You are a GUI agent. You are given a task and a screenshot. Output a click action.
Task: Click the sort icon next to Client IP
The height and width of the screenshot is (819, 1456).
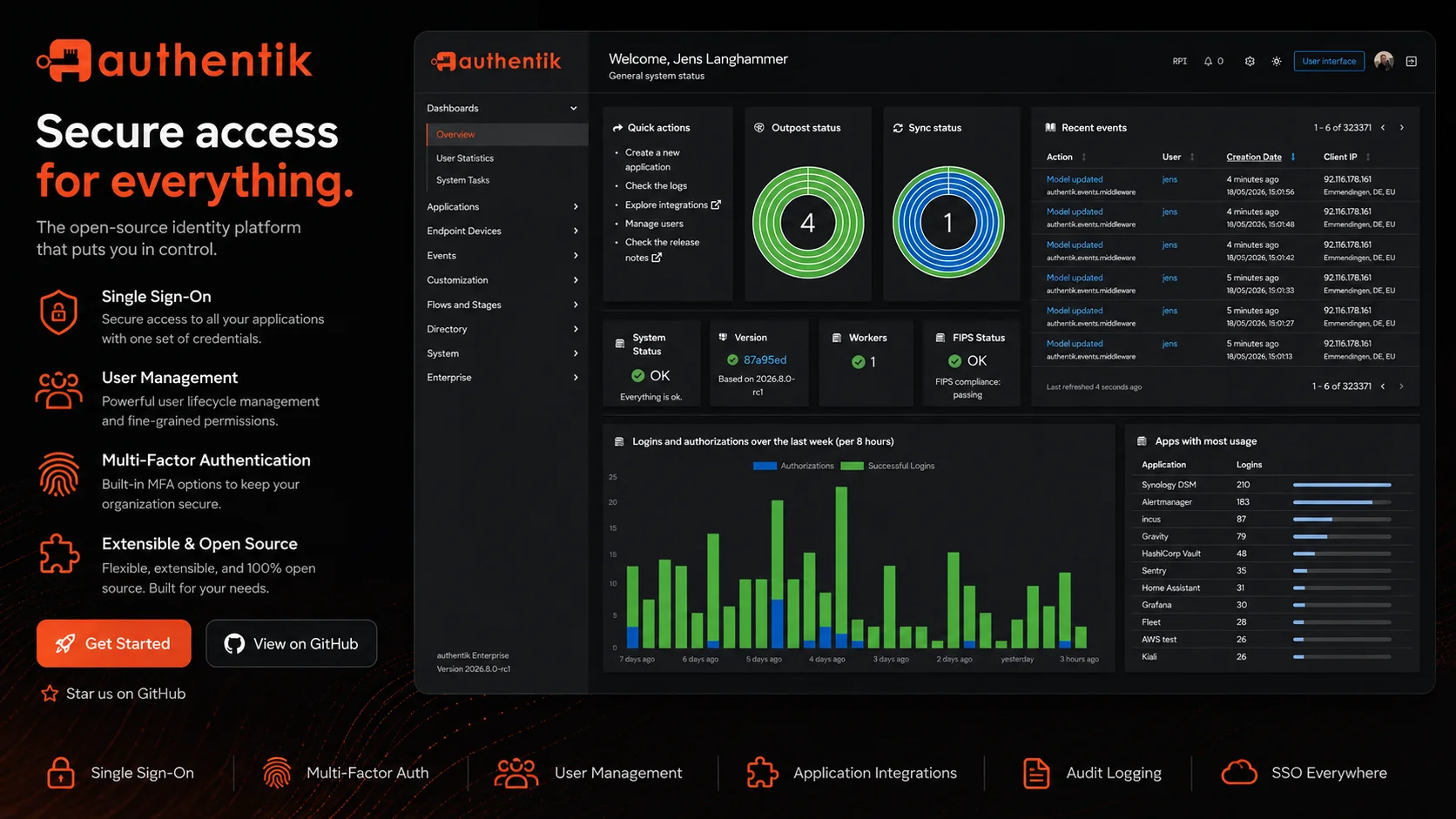point(1368,158)
